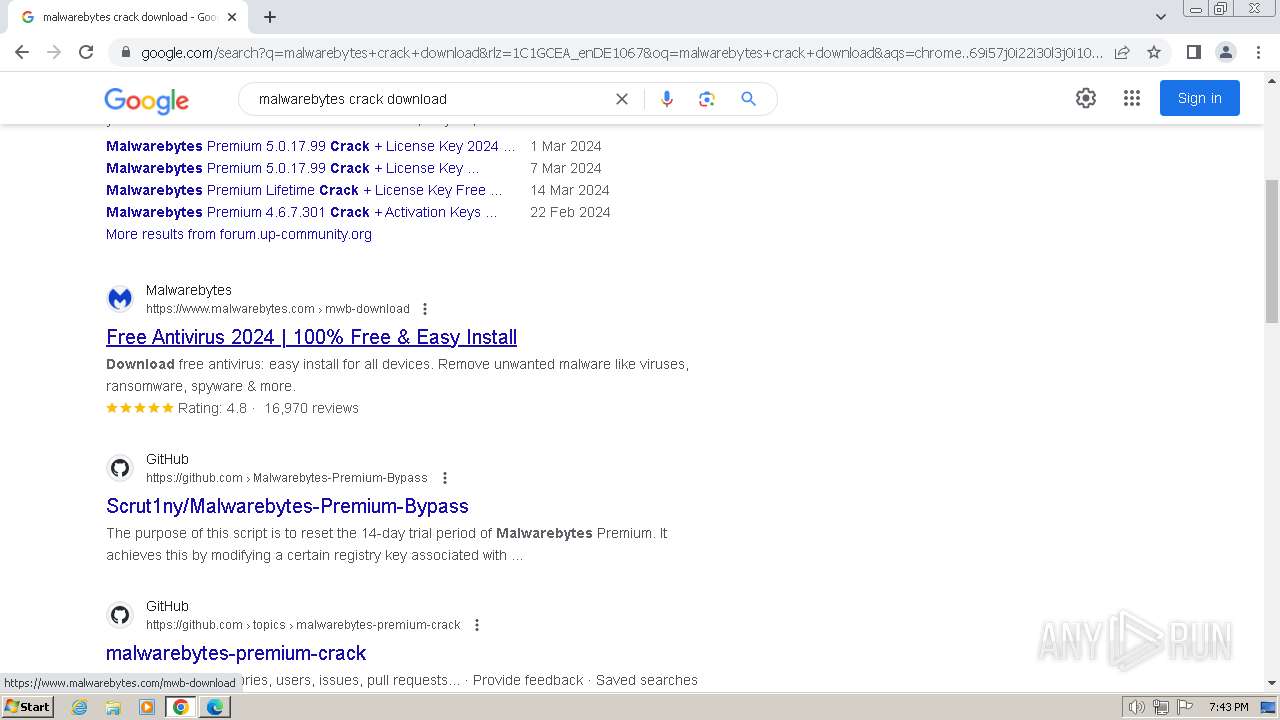Open the Windows Start menu

click(27, 706)
